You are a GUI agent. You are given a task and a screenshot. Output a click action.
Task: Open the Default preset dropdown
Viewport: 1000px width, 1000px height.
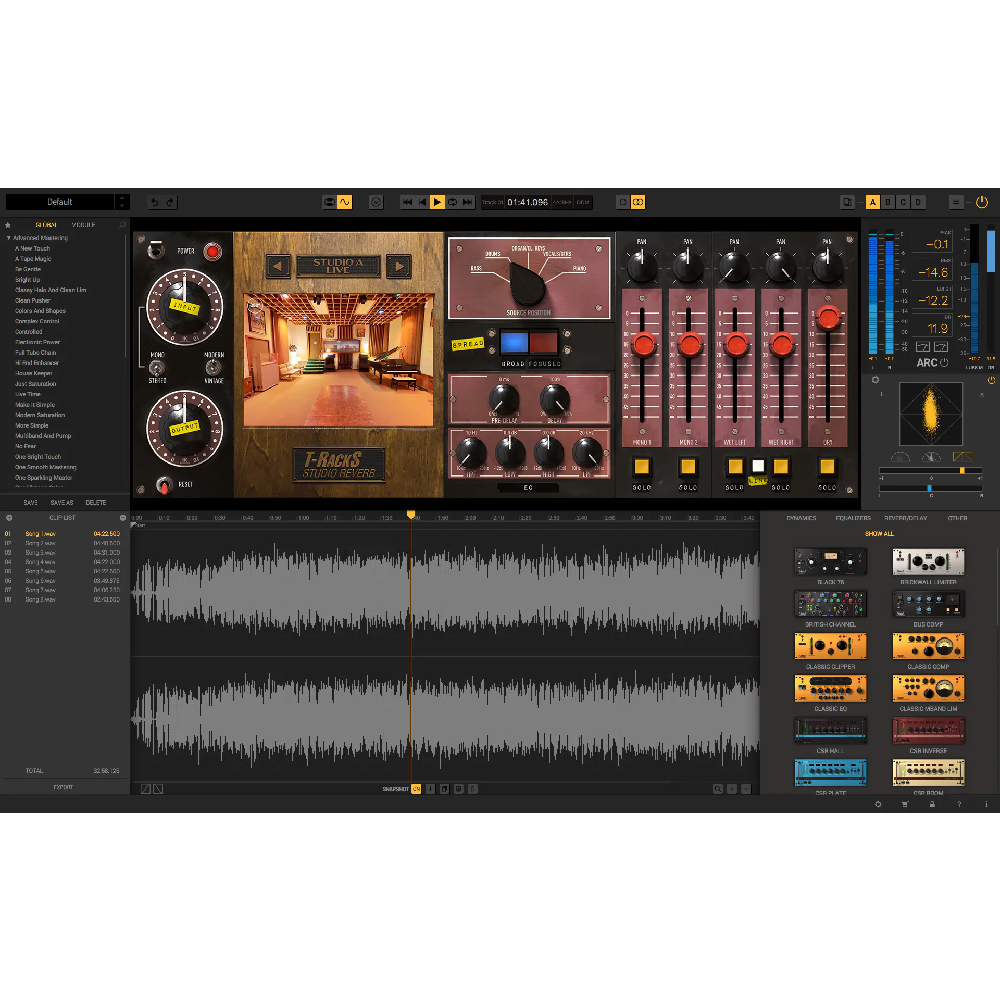click(x=68, y=201)
